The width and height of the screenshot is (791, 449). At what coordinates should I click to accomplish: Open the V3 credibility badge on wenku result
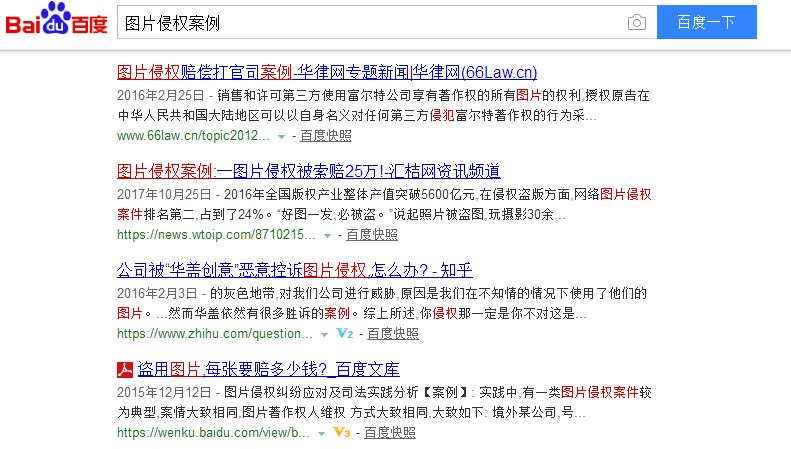342,432
